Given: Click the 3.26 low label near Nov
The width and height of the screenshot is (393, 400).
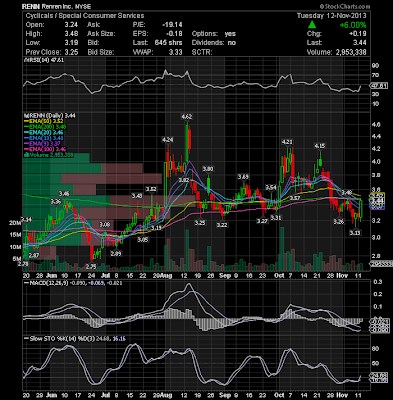Looking at the screenshot, I should click(x=339, y=221).
